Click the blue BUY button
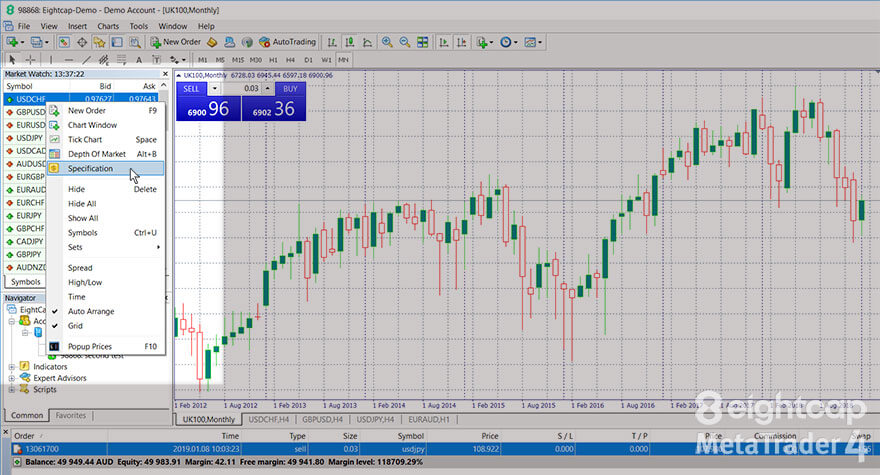The width and height of the screenshot is (880, 475). [x=290, y=89]
